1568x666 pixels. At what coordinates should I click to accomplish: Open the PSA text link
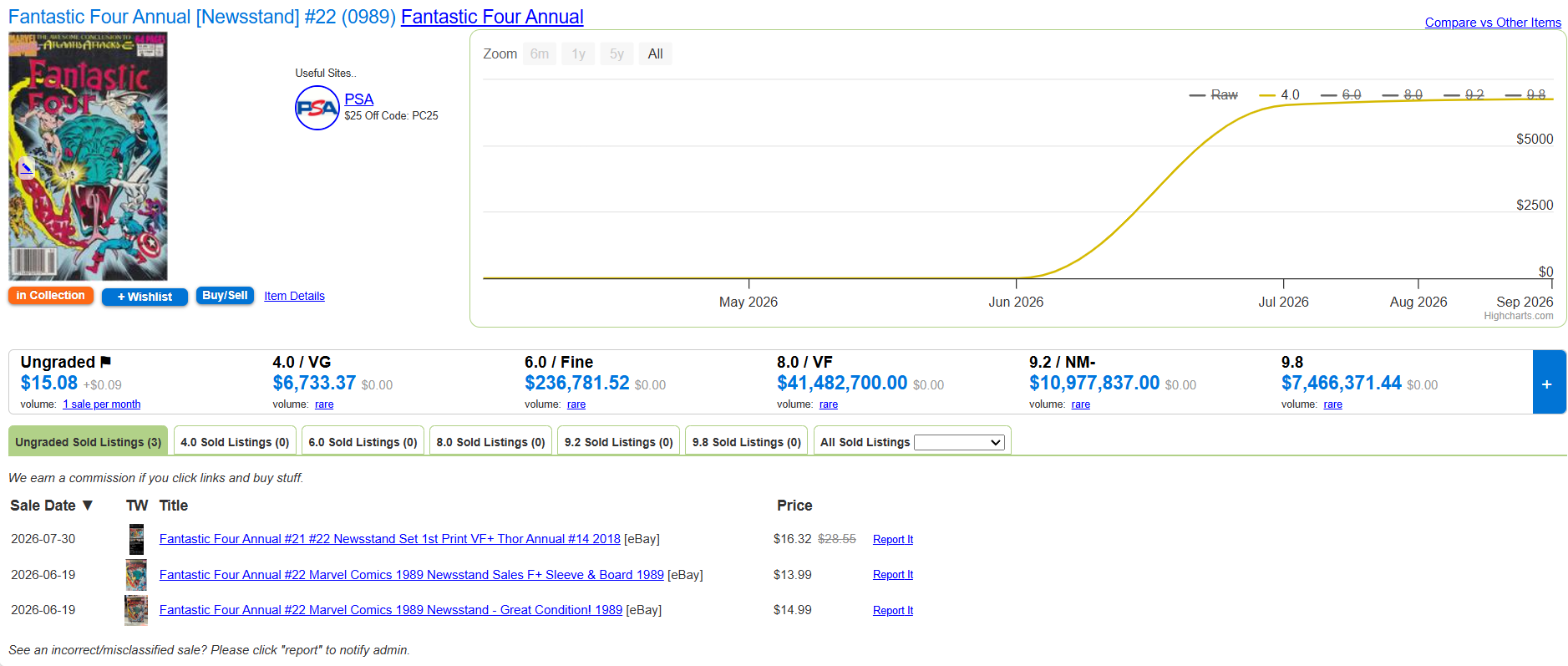point(359,99)
